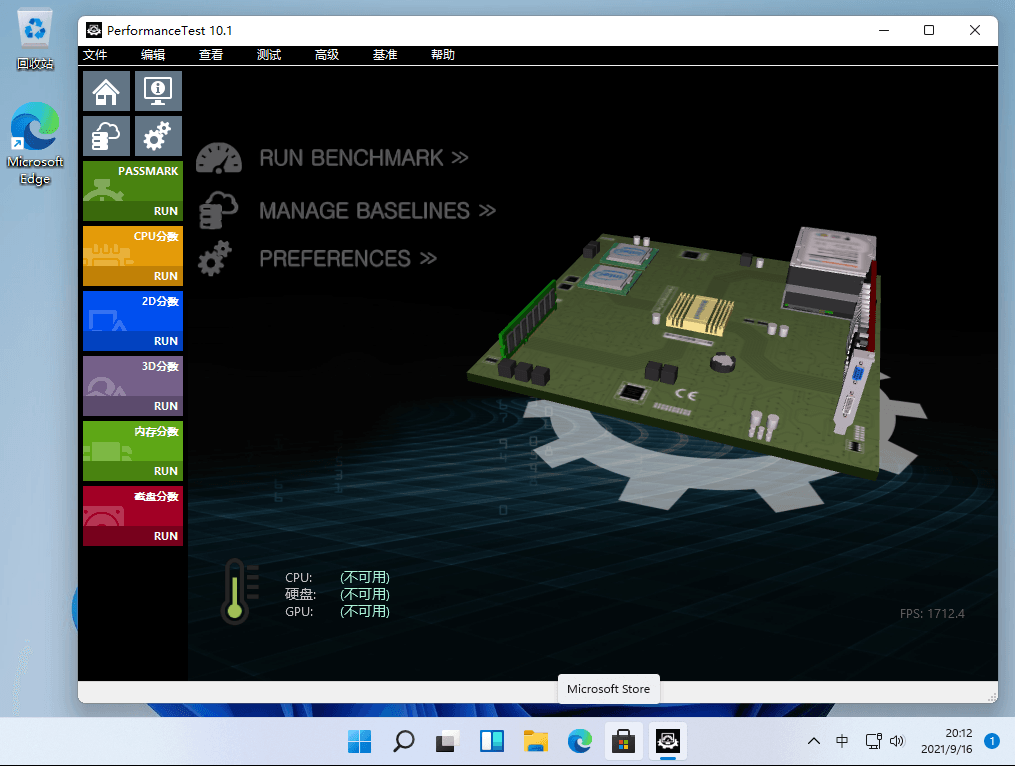Open the 高级 menu

click(327, 55)
